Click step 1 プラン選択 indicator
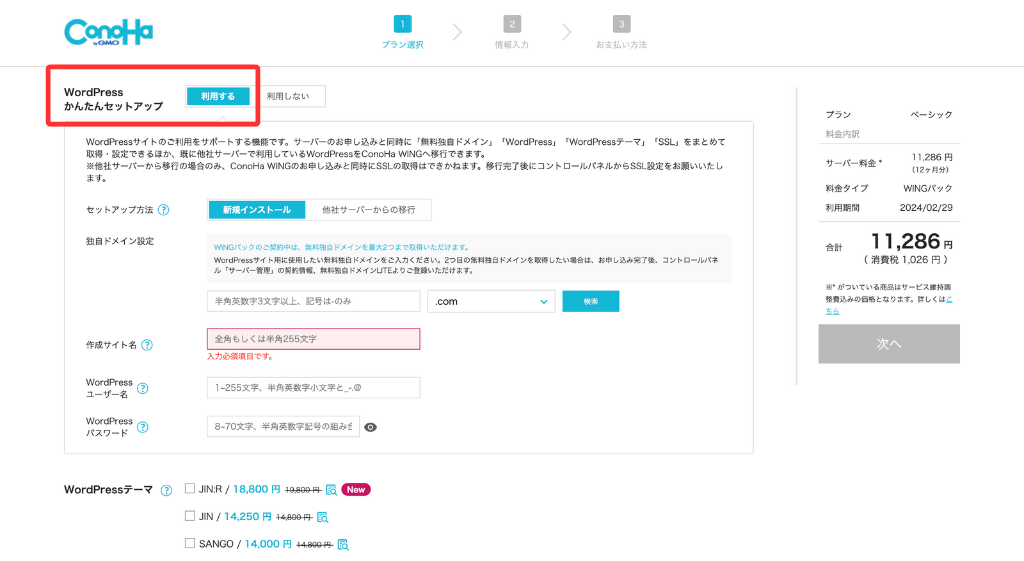Screen dimensions: 1024x561 click(402, 33)
